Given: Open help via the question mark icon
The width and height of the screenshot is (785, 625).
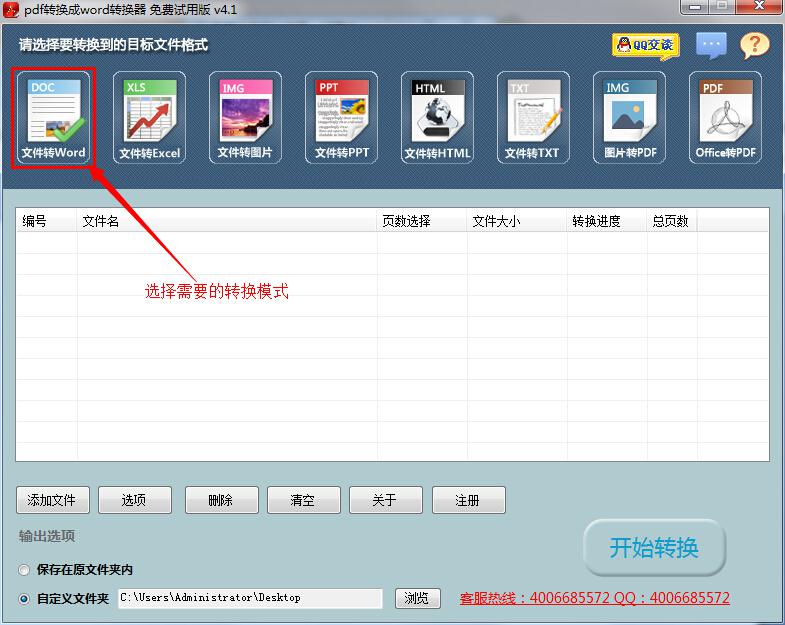Looking at the screenshot, I should point(754,46).
